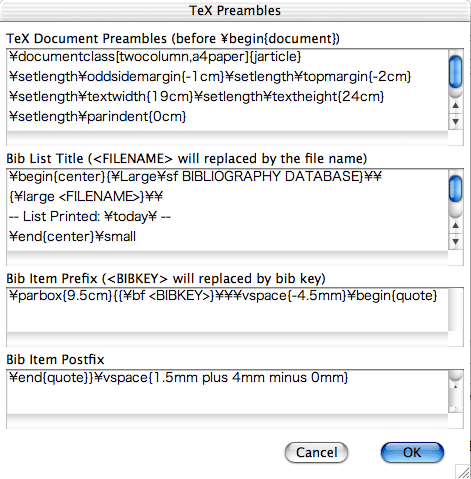Viewport: 471px width, 479px height.
Task: Click the Bib Item Postfix scrollbar up arrow
Action: (x=455, y=387)
